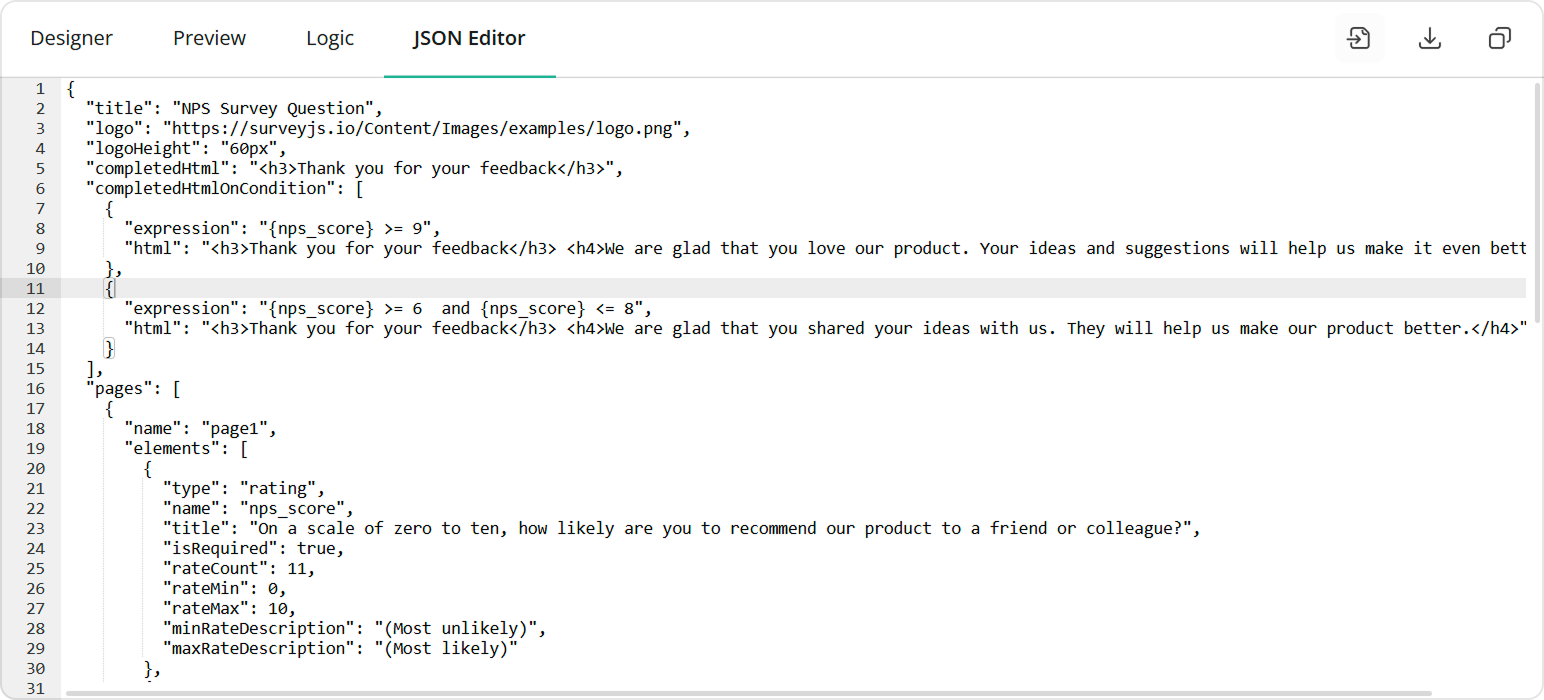Select the pages property on line 16
Image resolution: width=1544 pixels, height=700 pixels.
tap(117, 388)
